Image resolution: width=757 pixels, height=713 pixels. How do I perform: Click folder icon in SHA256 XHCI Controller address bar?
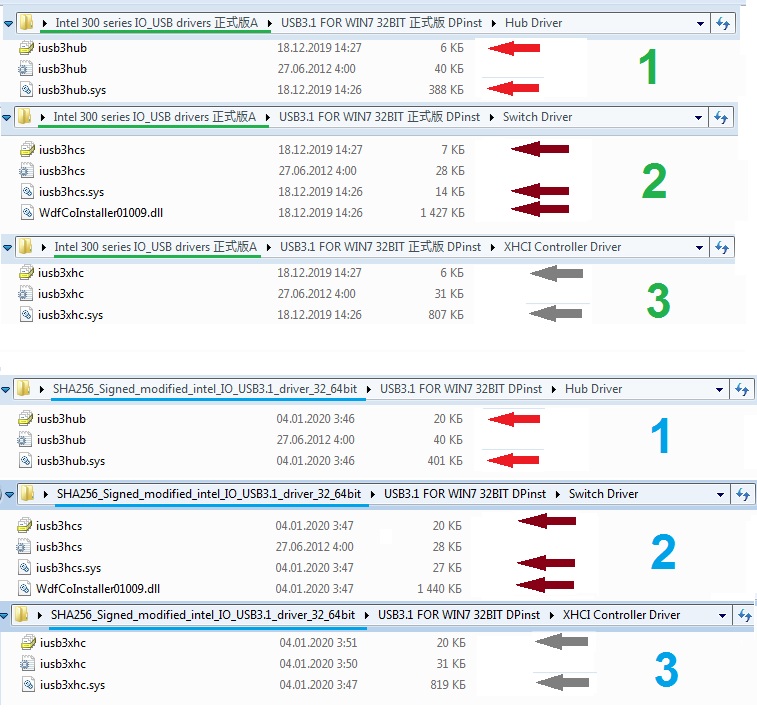(x=21, y=614)
